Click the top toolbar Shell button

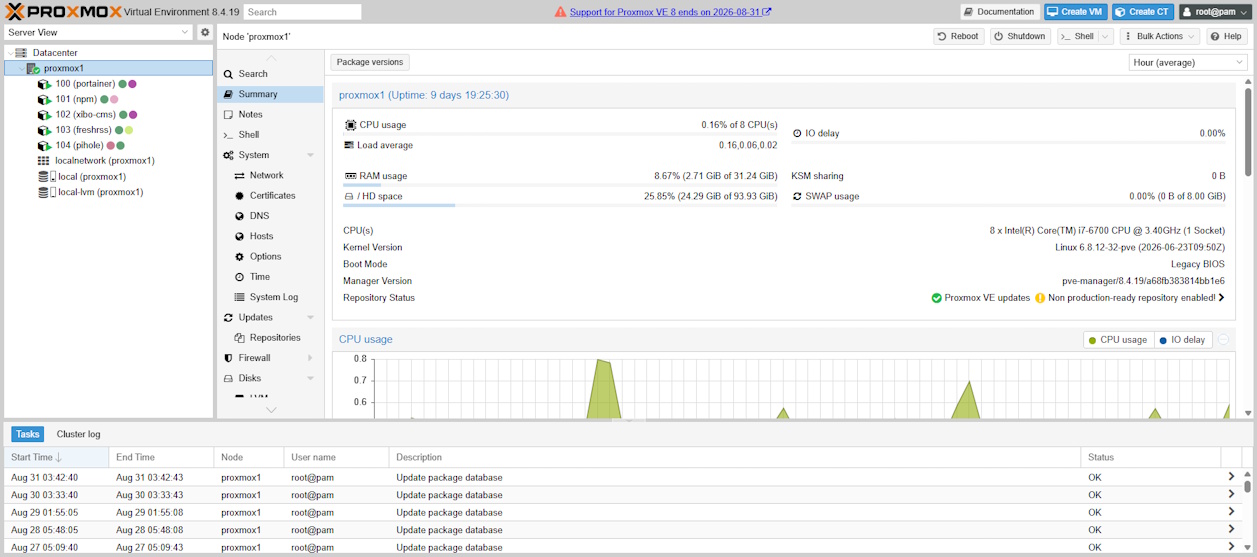tap(1077, 36)
